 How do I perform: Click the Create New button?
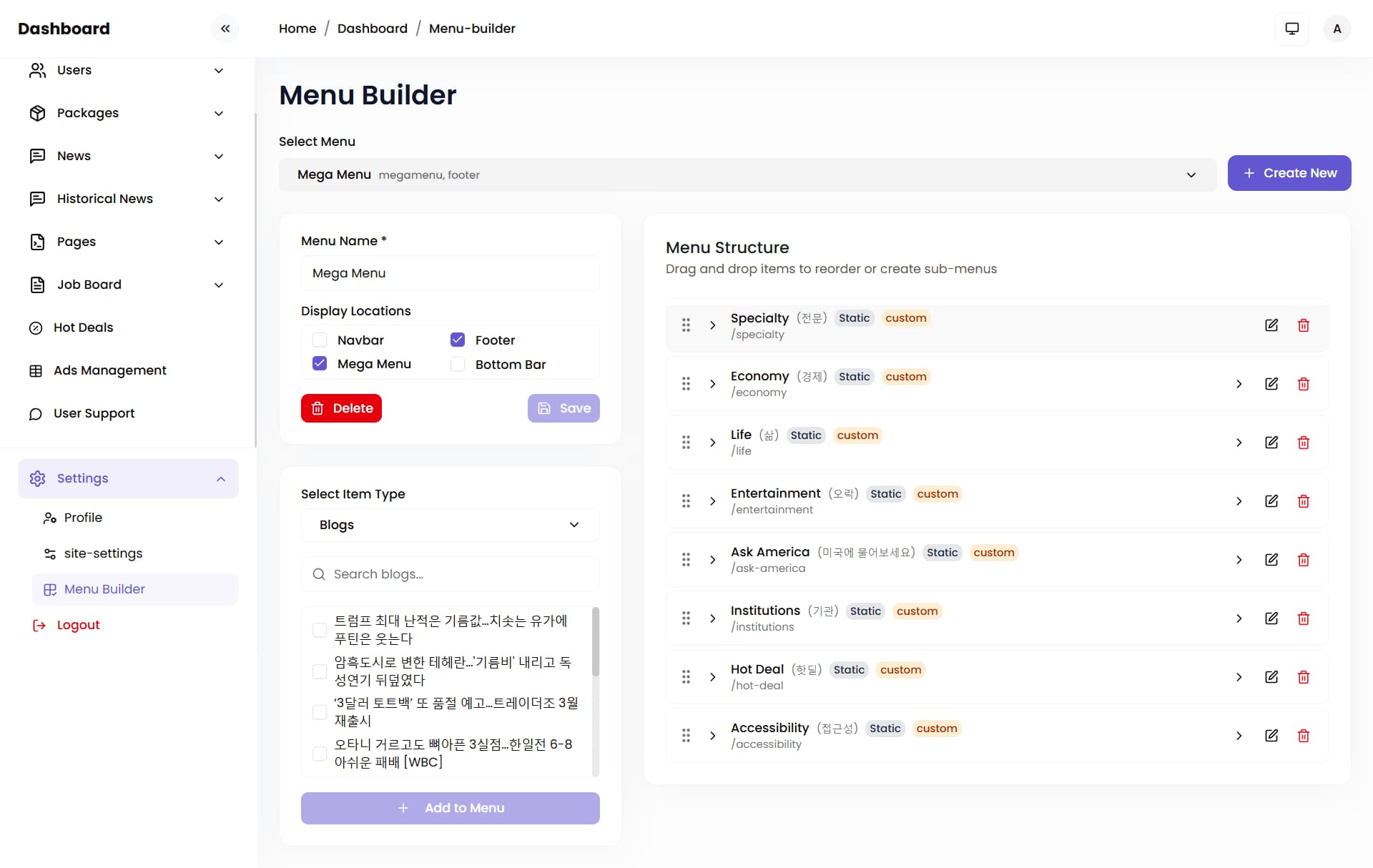1289,173
